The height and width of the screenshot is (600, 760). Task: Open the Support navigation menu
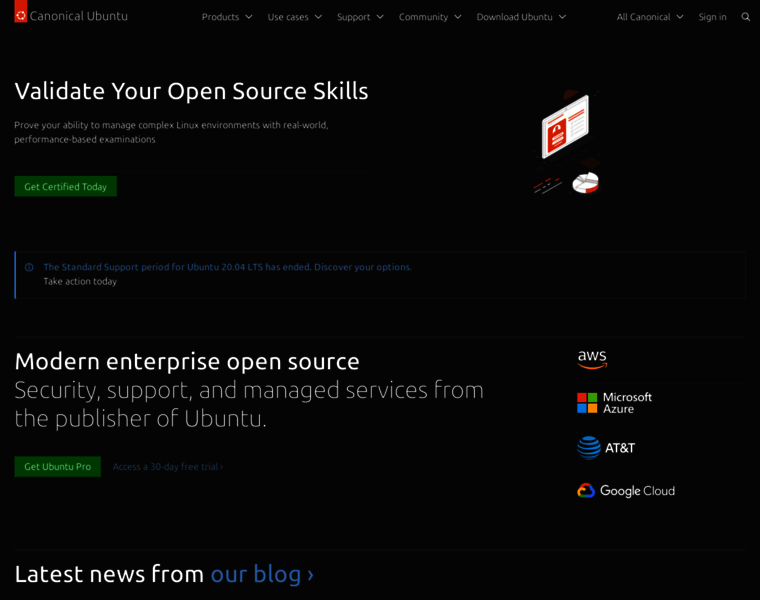[360, 17]
